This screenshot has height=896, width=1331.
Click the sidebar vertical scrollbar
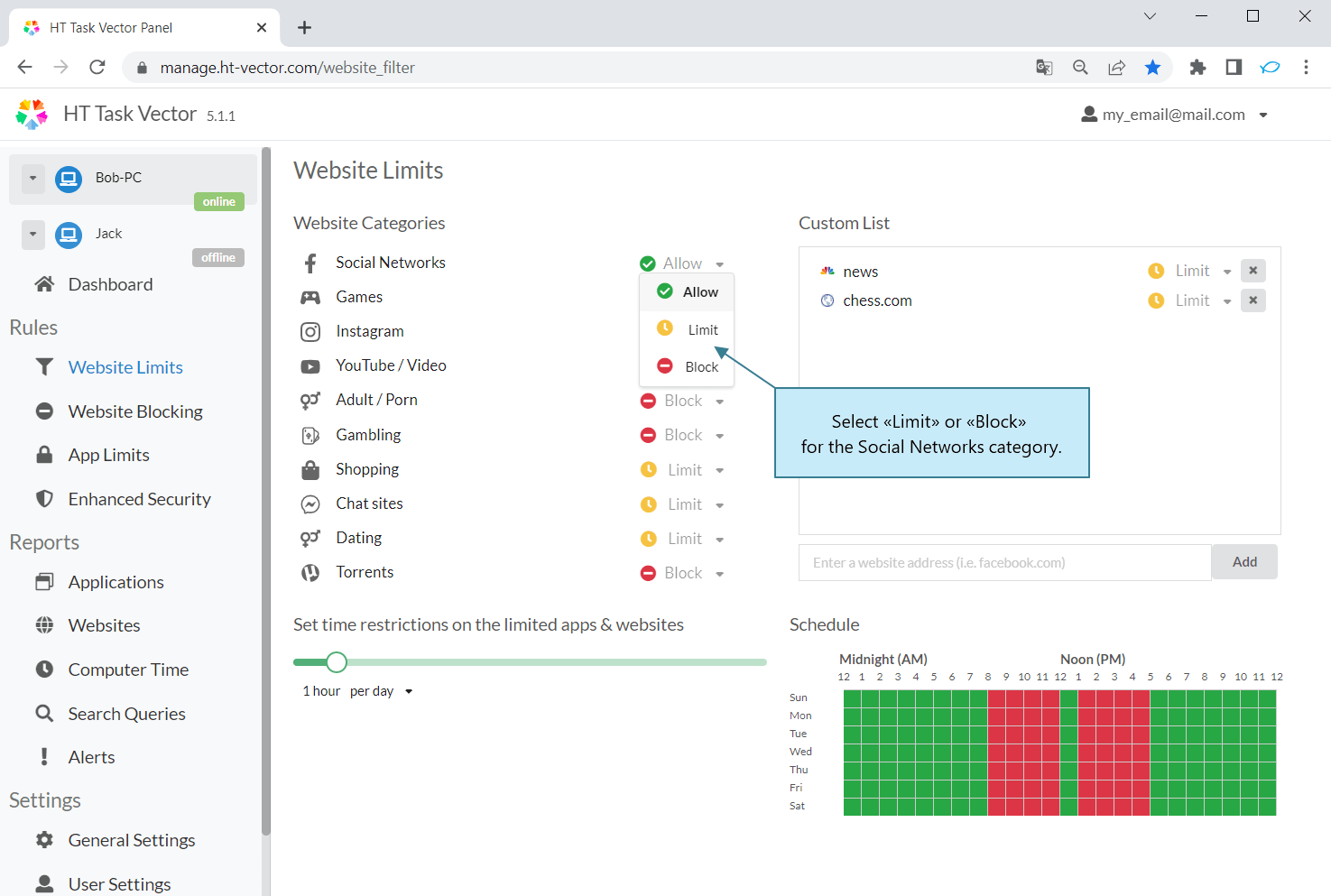point(266,492)
